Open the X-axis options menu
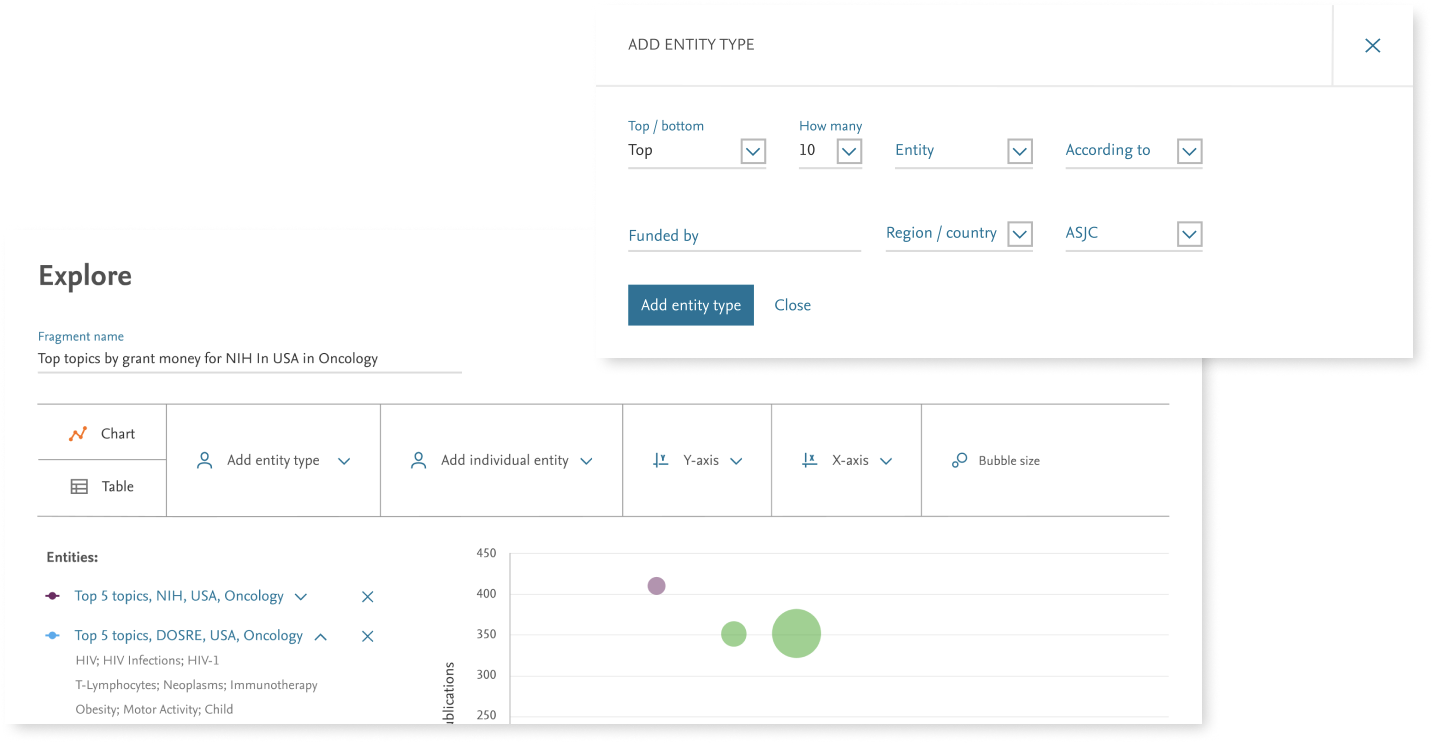The image size is (1432, 743). click(x=847, y=461)
